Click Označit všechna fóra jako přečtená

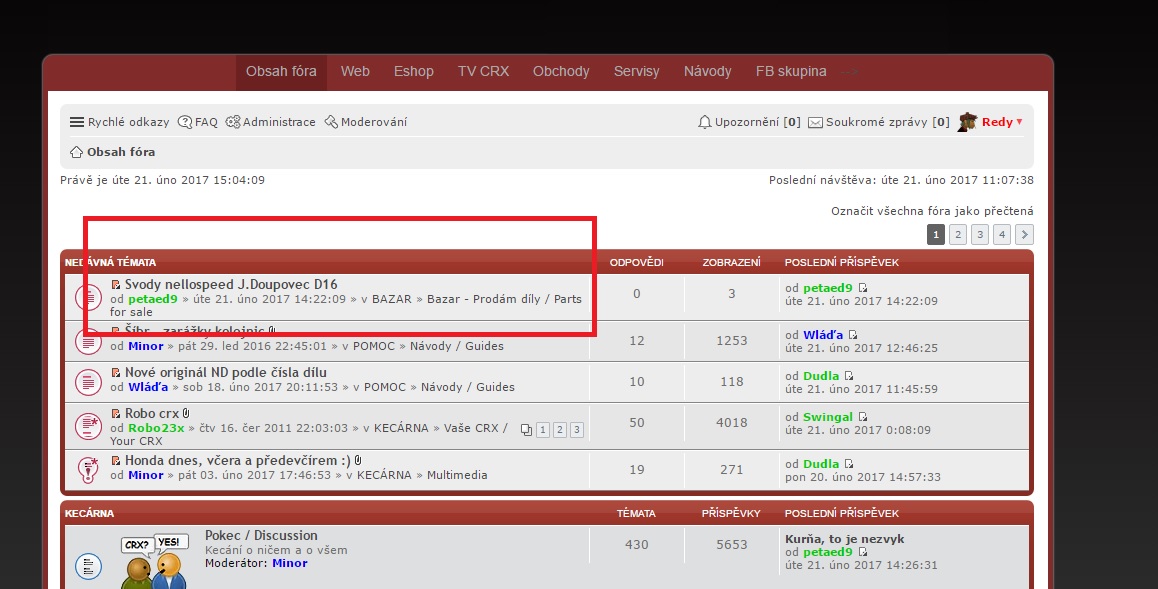[931, 211]
